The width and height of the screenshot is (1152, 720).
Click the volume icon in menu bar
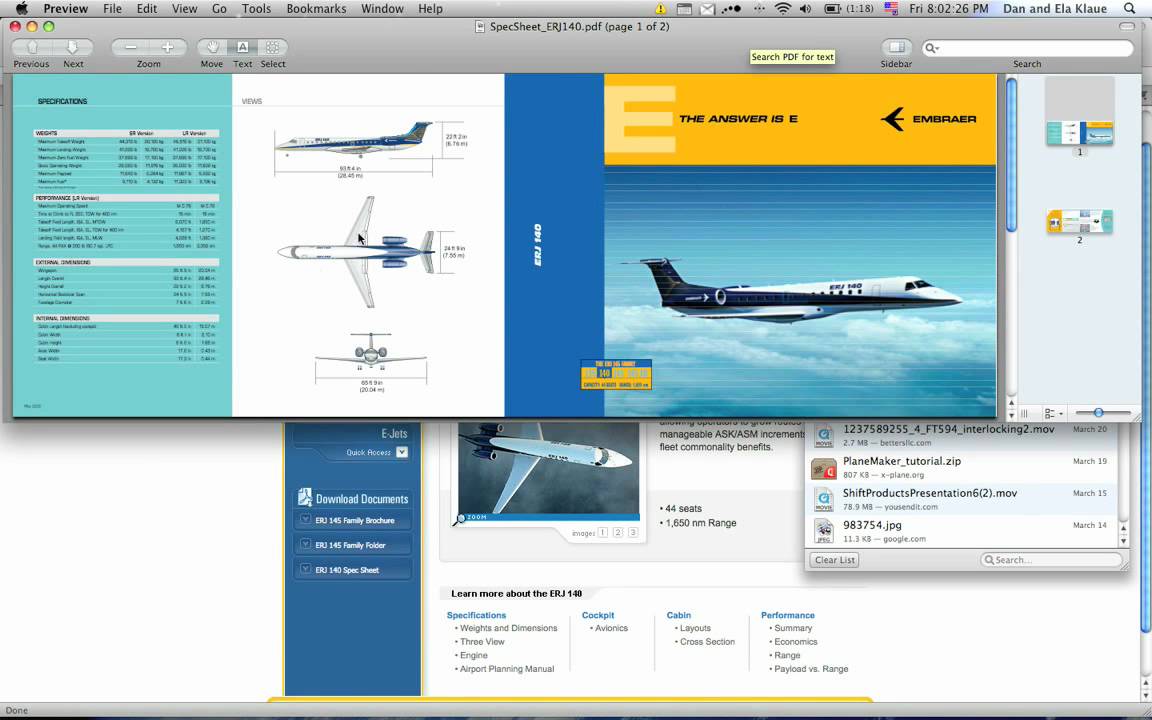[806, 9]
